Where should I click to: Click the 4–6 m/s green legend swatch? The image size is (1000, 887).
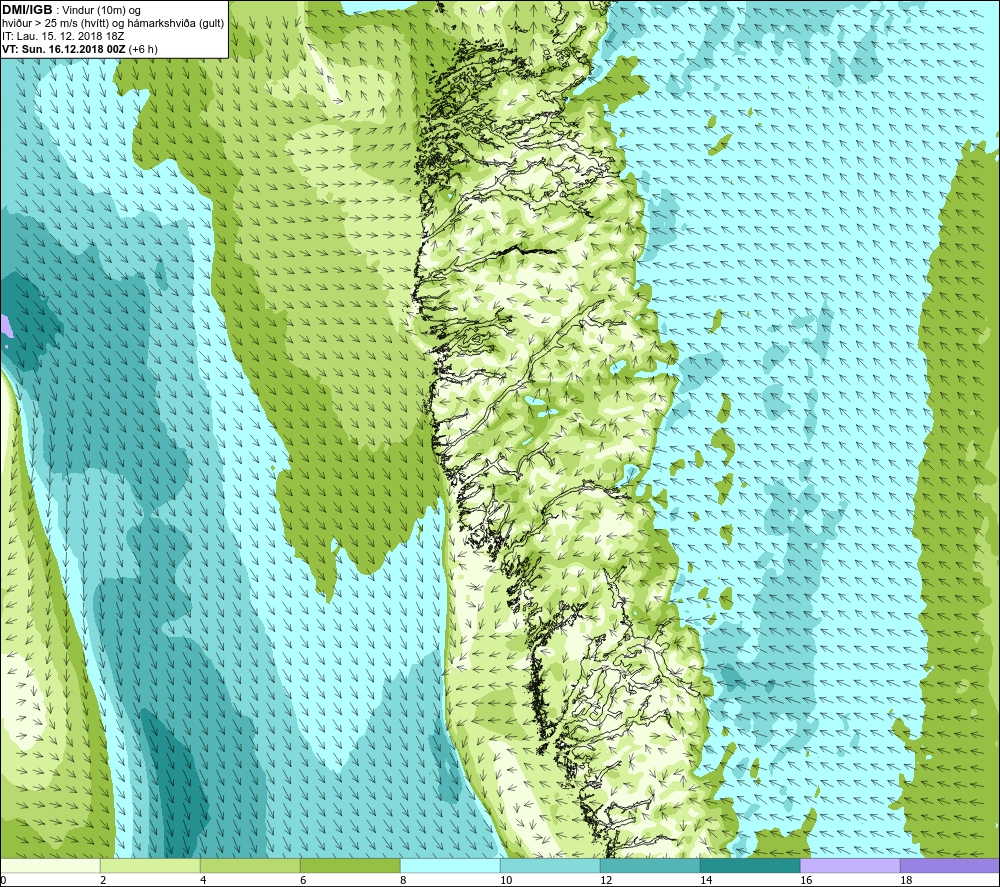coord(250,865)
